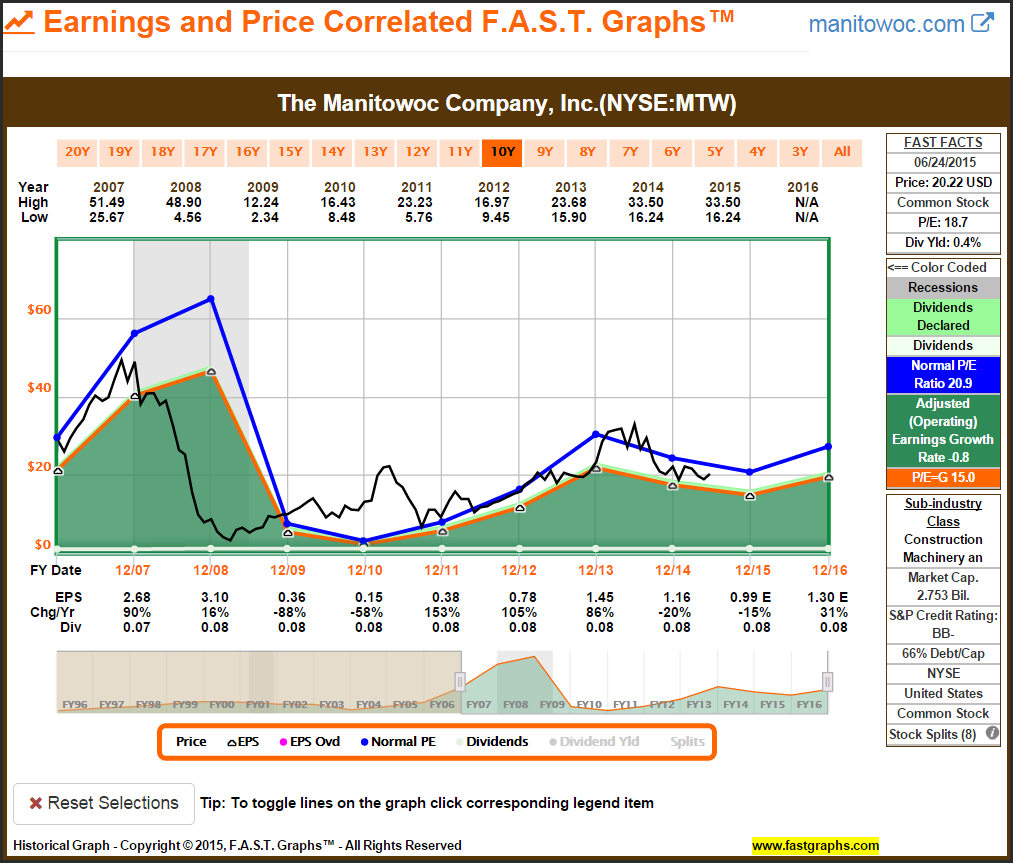Choose the 15Y time range tab
Image resolution: width=1013 pixels, height=863 pixels.
pyautogui.click(x=290, y=152)
